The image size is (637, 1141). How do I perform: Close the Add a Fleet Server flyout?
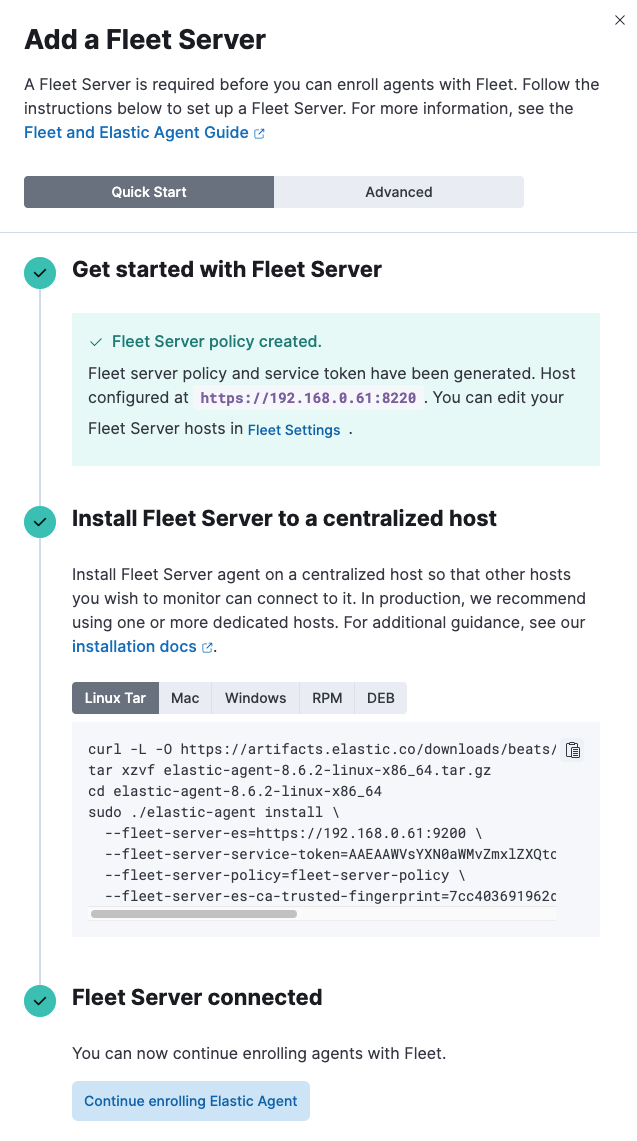pos(620,20)
